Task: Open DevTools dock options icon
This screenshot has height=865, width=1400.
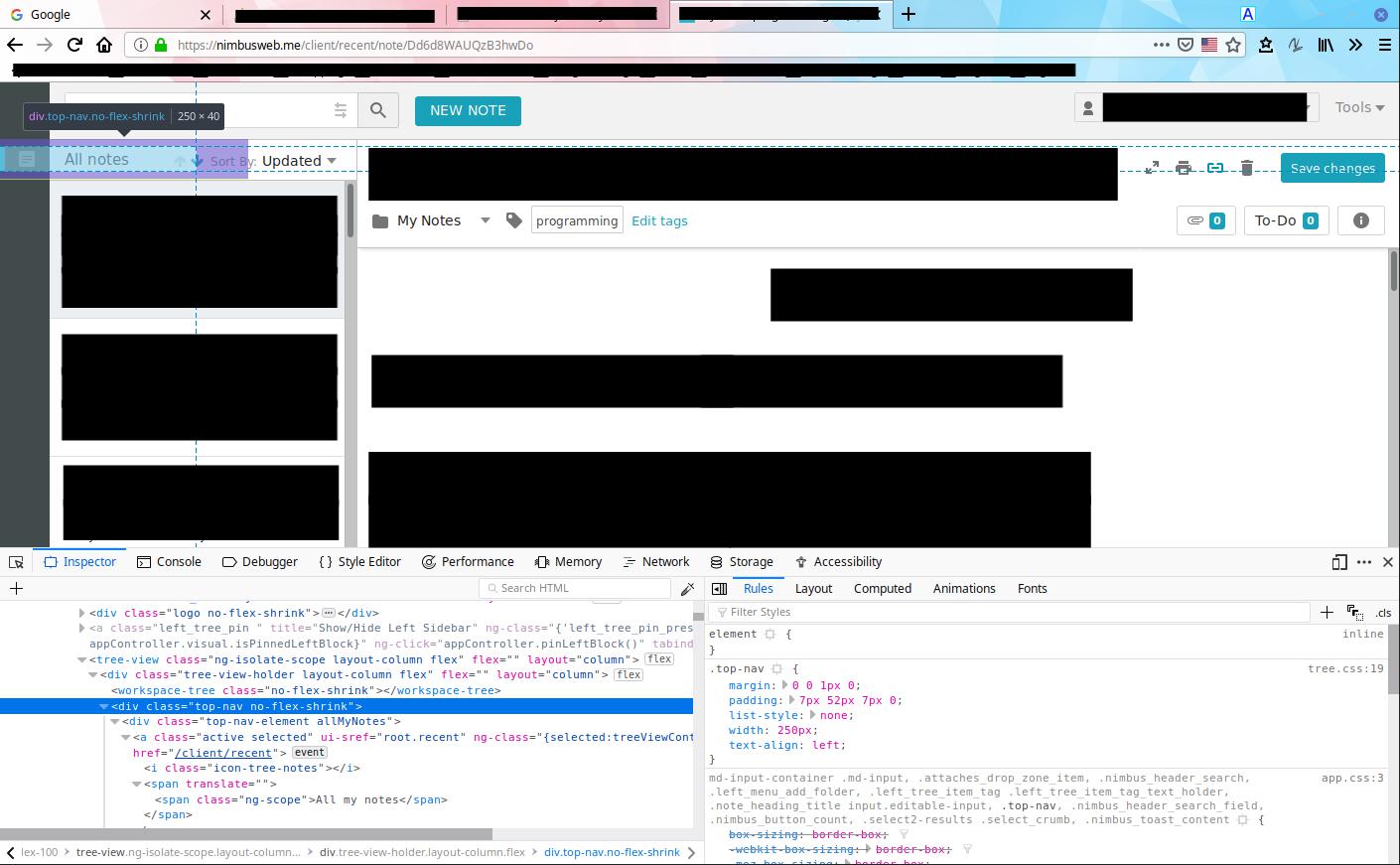Action: 1339,562
